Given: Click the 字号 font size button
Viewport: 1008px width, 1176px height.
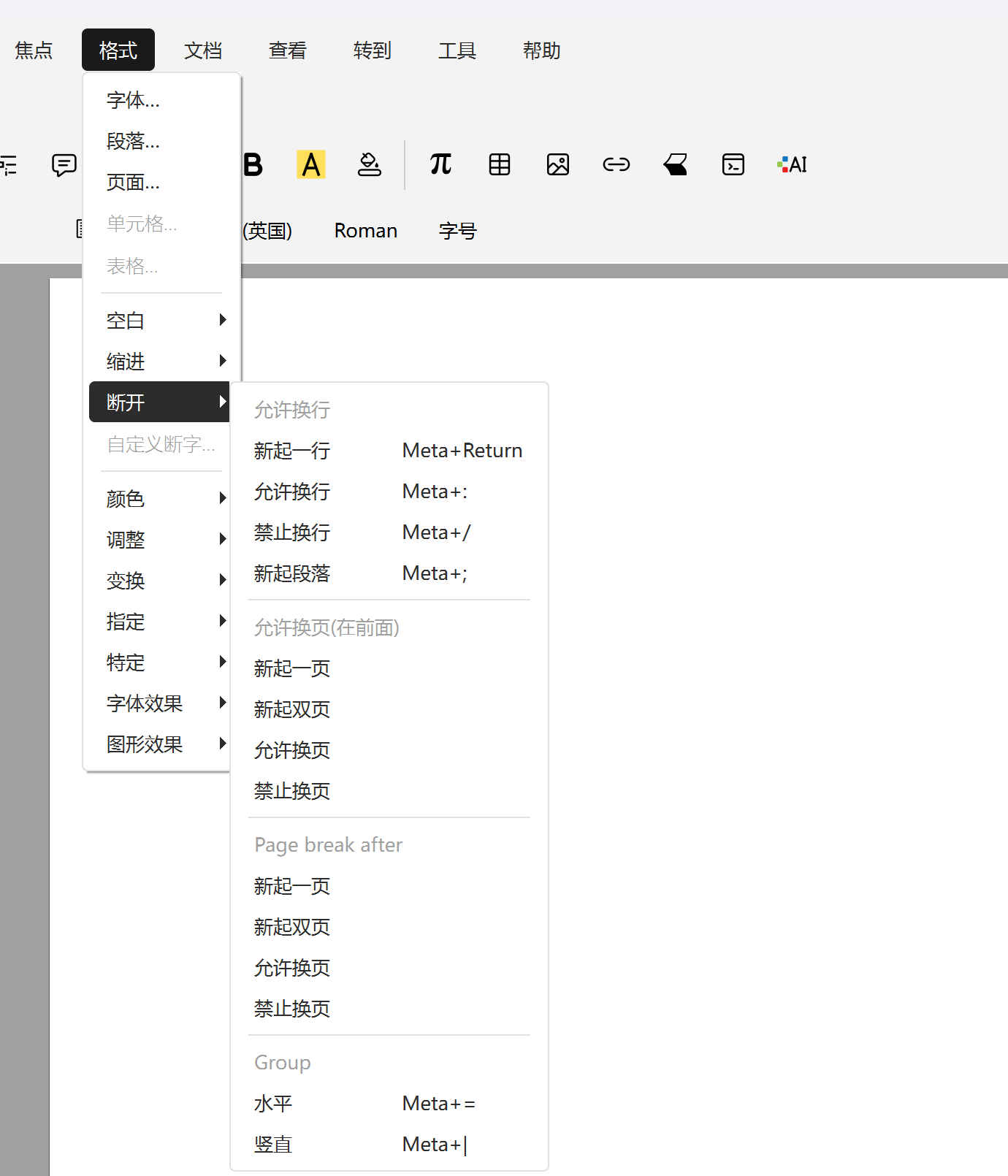Looking at the screenshot, I should pos(457,231).
